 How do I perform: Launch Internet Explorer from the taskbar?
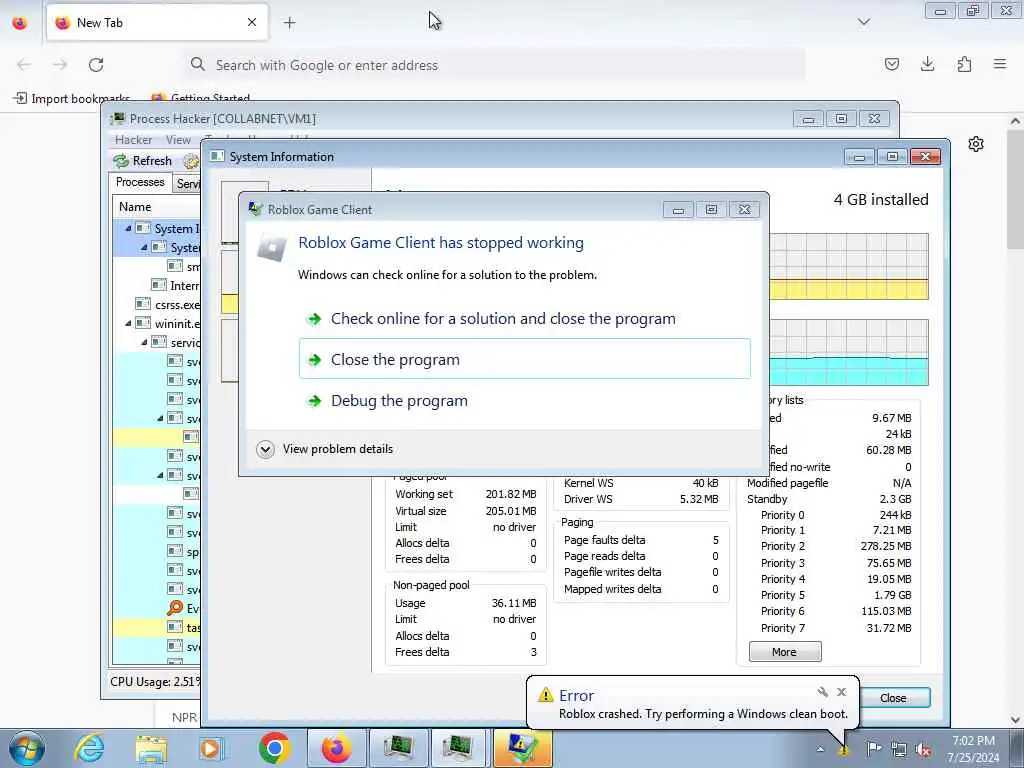89,748
